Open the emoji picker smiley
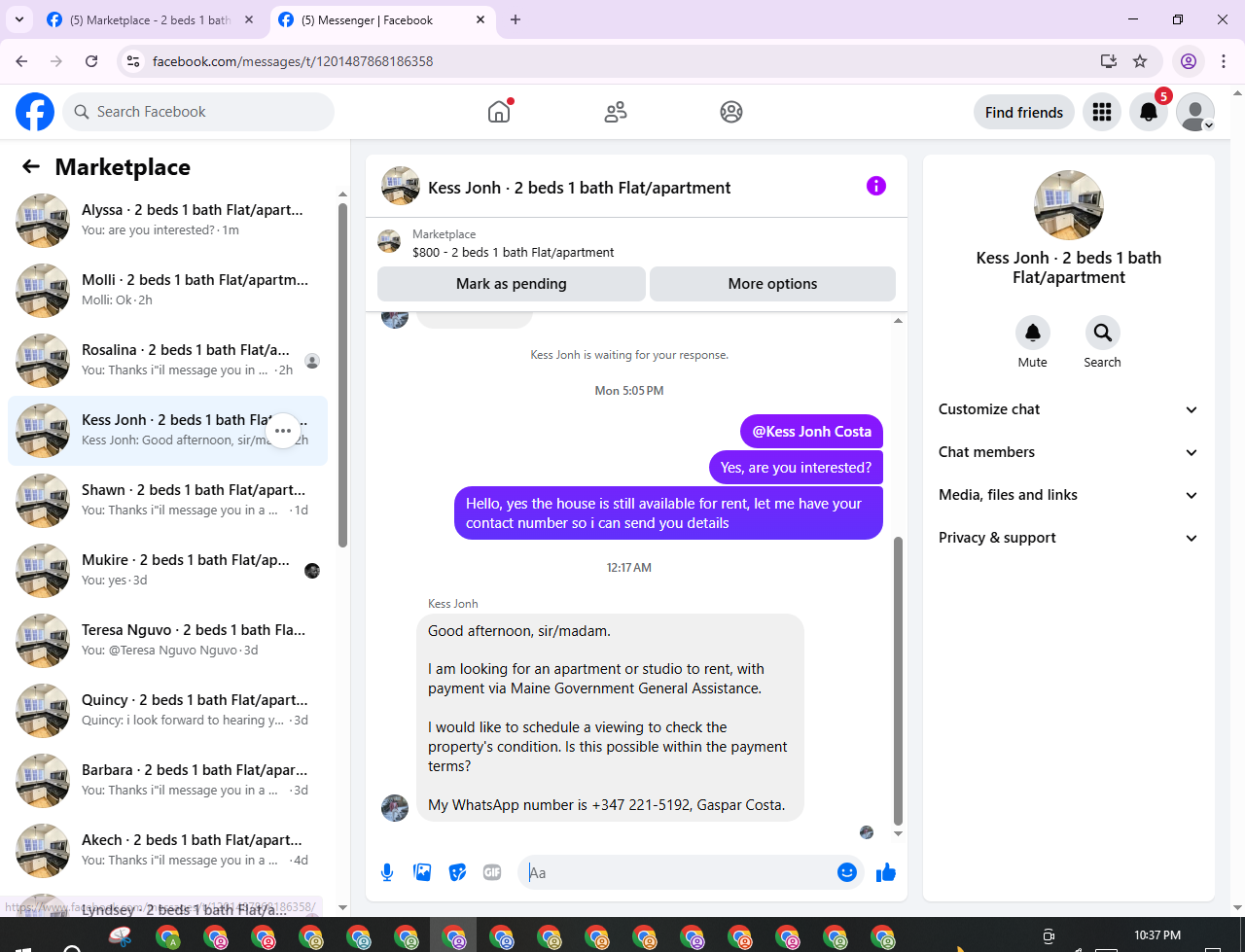This screenshot has height=952, width=1245. (847, 872)
